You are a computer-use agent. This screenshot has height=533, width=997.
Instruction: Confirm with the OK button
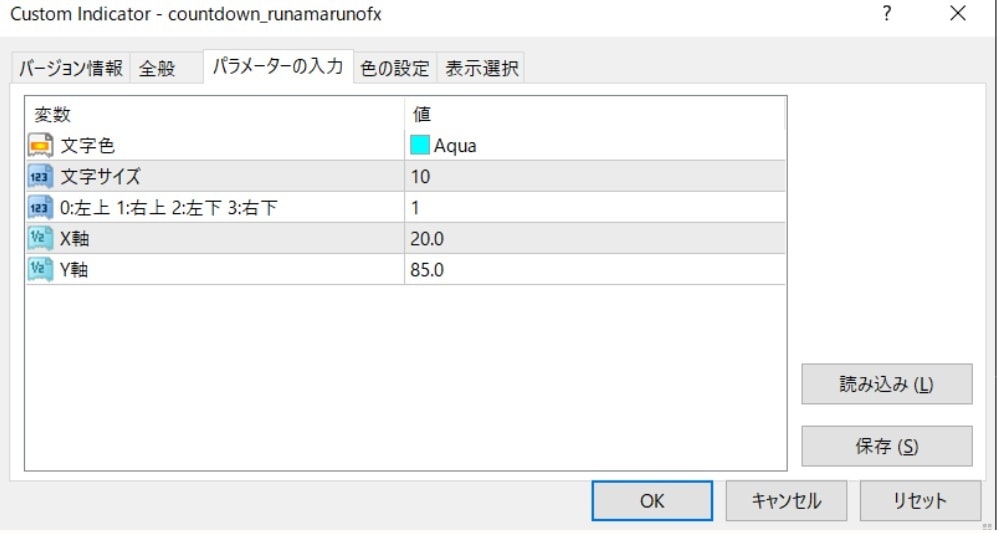[652, 501]
